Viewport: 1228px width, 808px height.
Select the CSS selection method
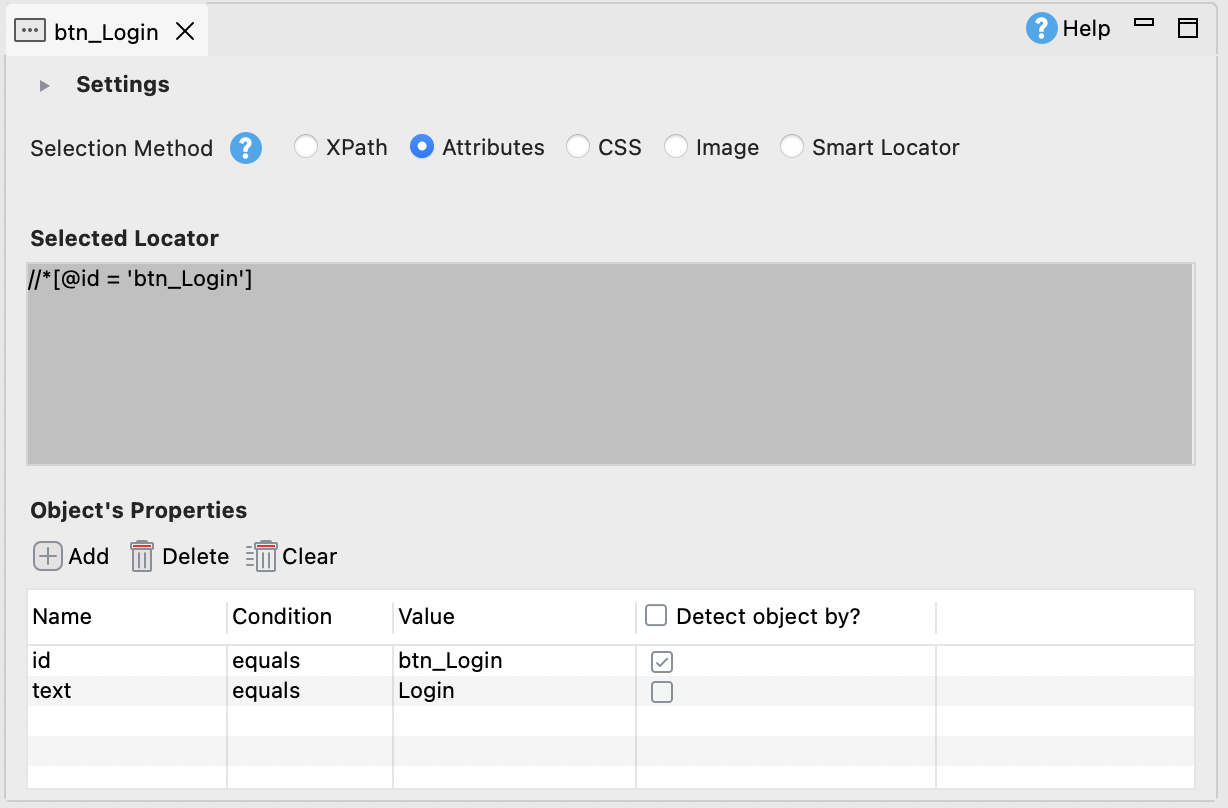pyautogui.click(x=578, y=147)
